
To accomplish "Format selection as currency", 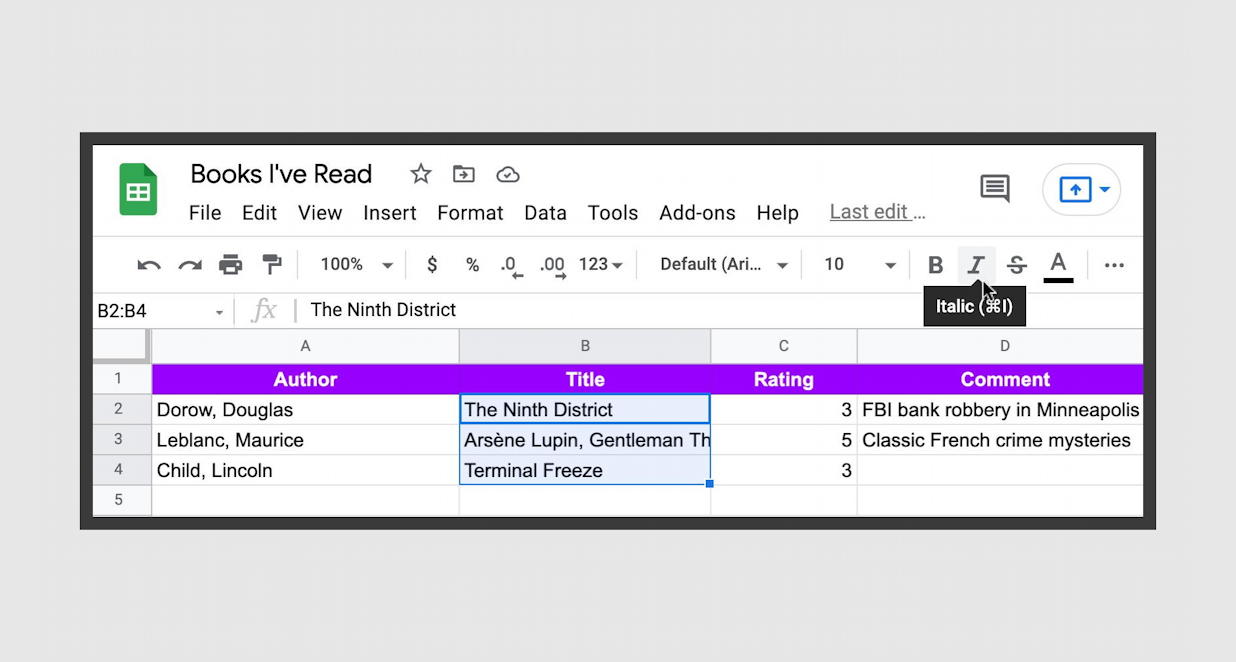I will [432, 264].
